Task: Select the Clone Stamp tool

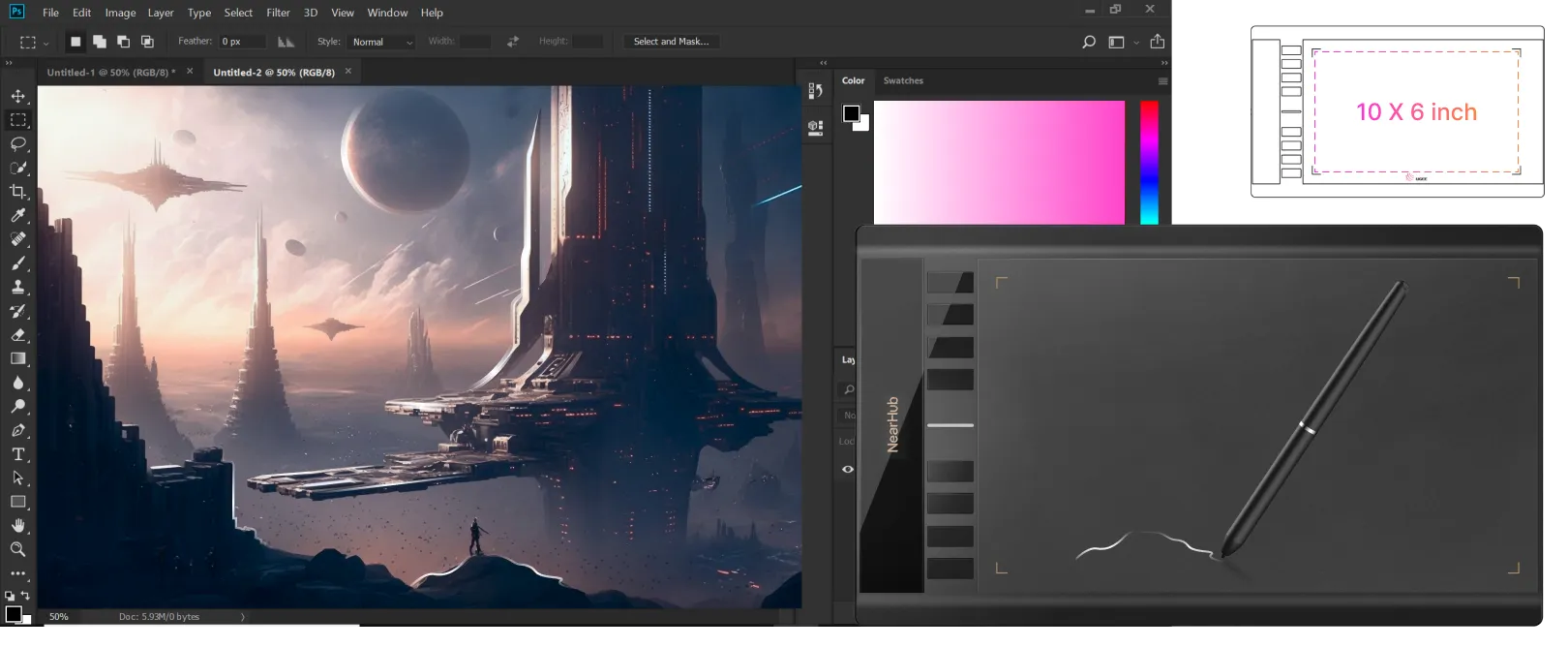Action: (x=18, y=287)
